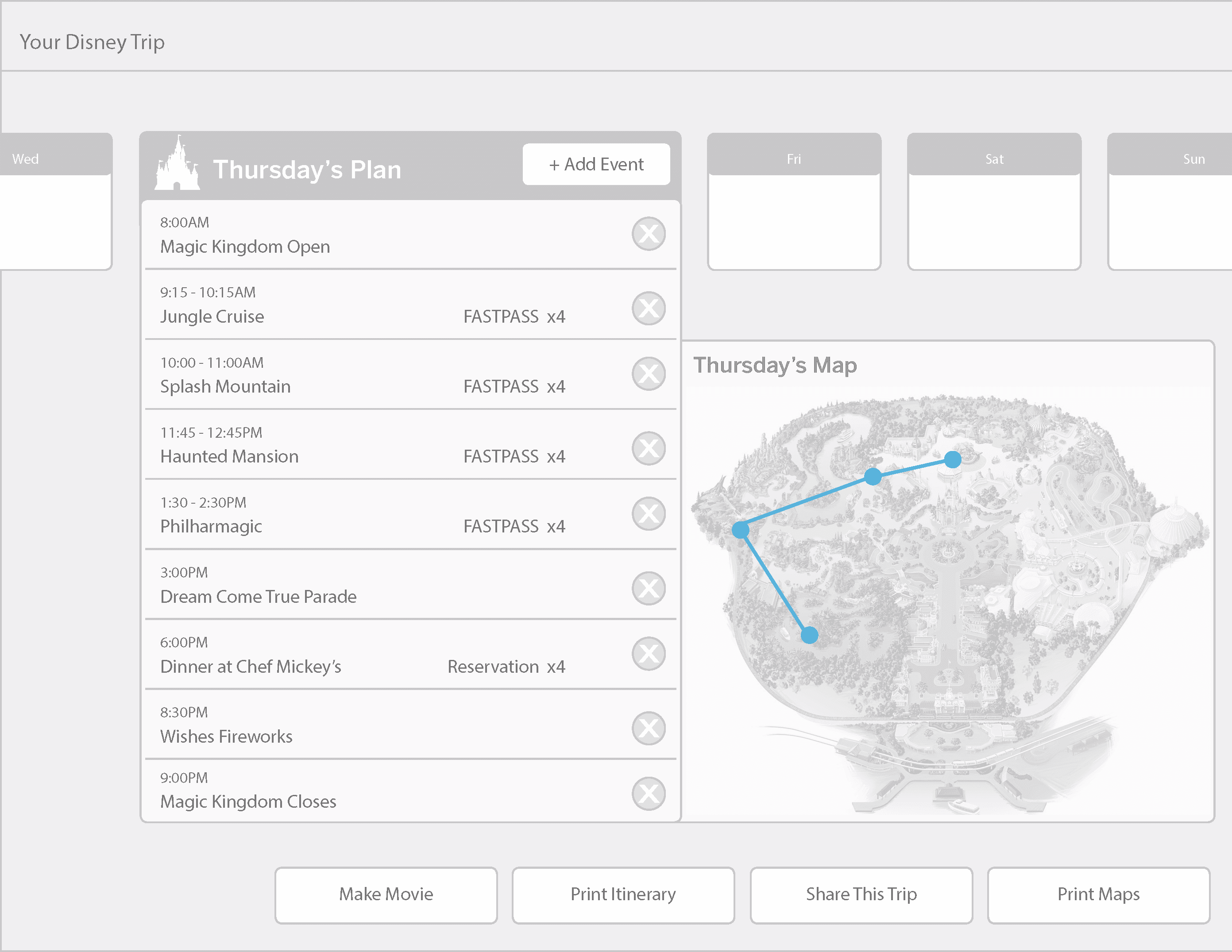Click Share This Trip button
This screenshot has height=952, width=1232.
(861, 894)
